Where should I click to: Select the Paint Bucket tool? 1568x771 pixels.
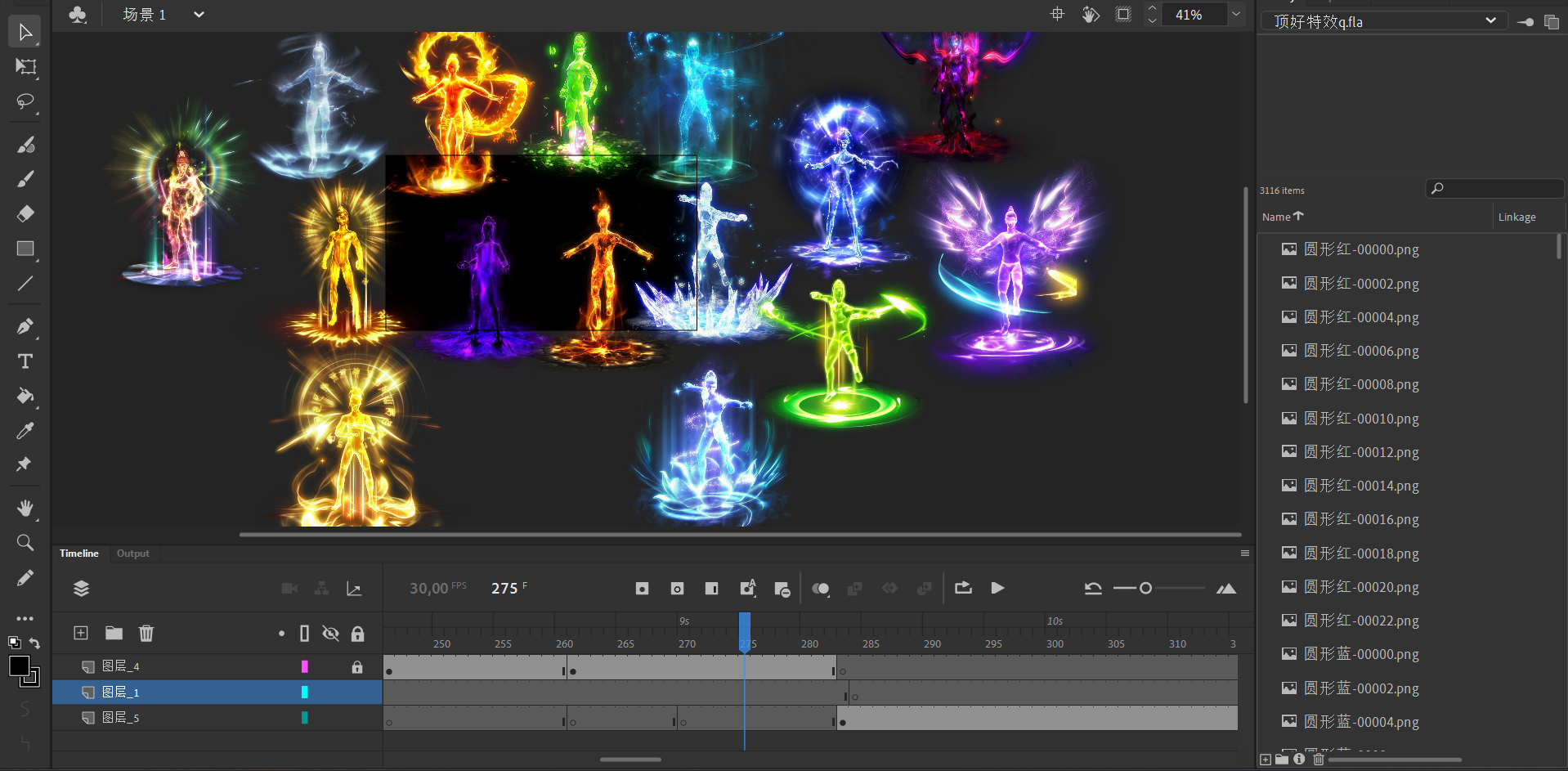pyautogui.click(x=25, y=397)
